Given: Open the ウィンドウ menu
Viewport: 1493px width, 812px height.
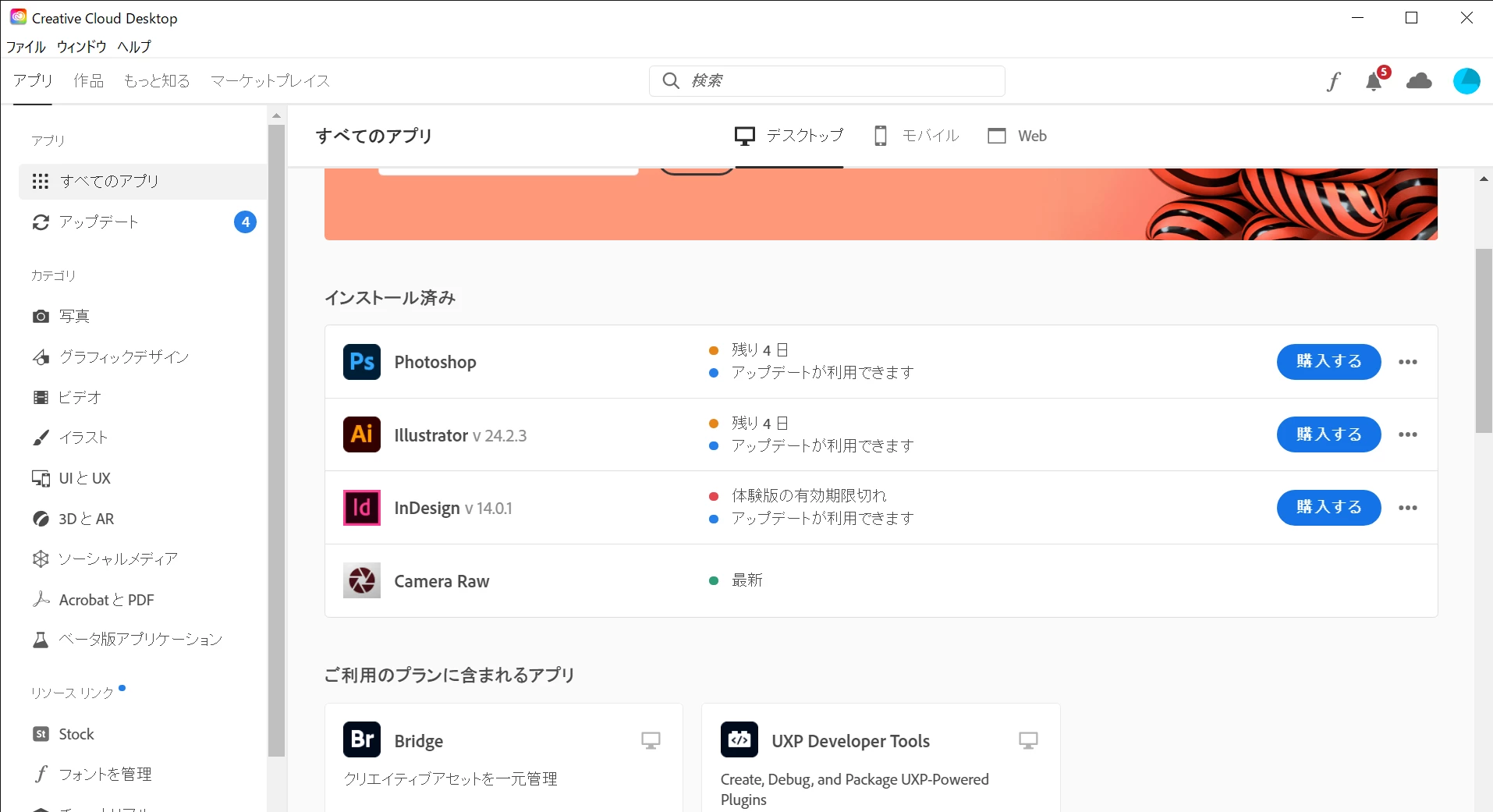Looking at the screenshot, I should click(82, 47).
